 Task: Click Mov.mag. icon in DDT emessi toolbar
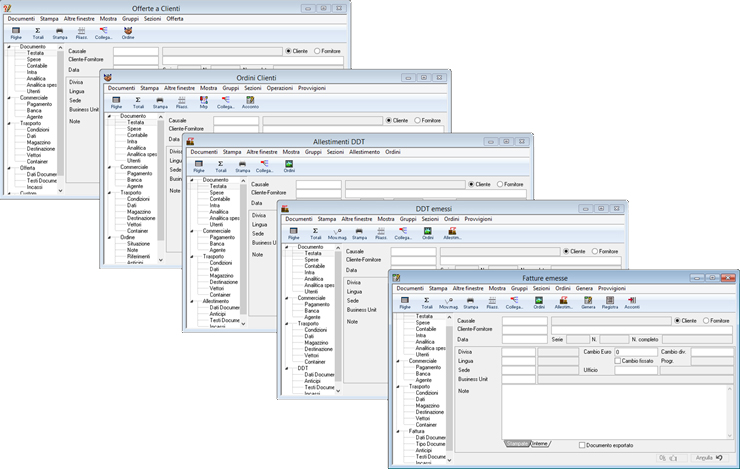pos(337,233)
